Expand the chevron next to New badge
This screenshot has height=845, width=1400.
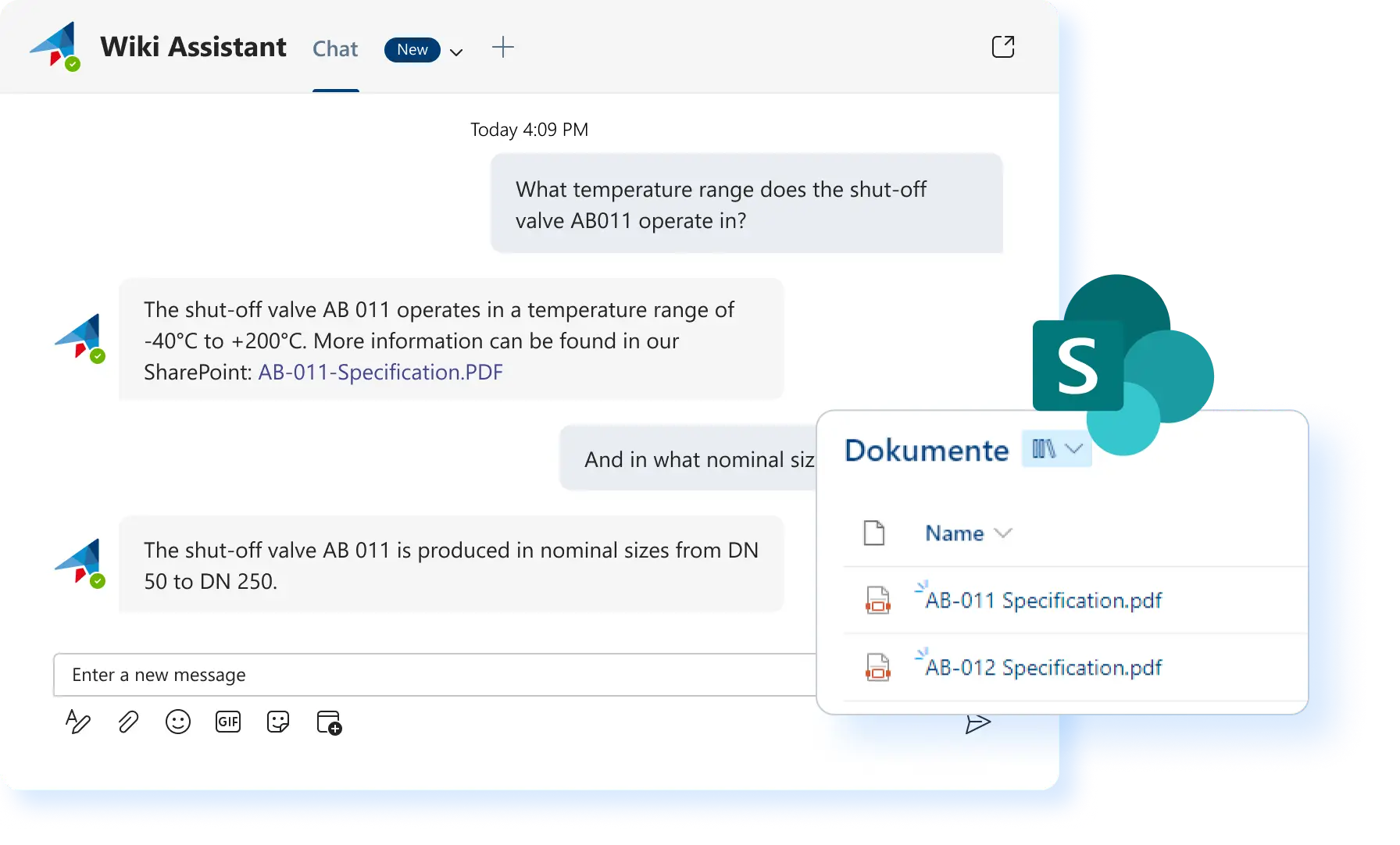[457, 52]
